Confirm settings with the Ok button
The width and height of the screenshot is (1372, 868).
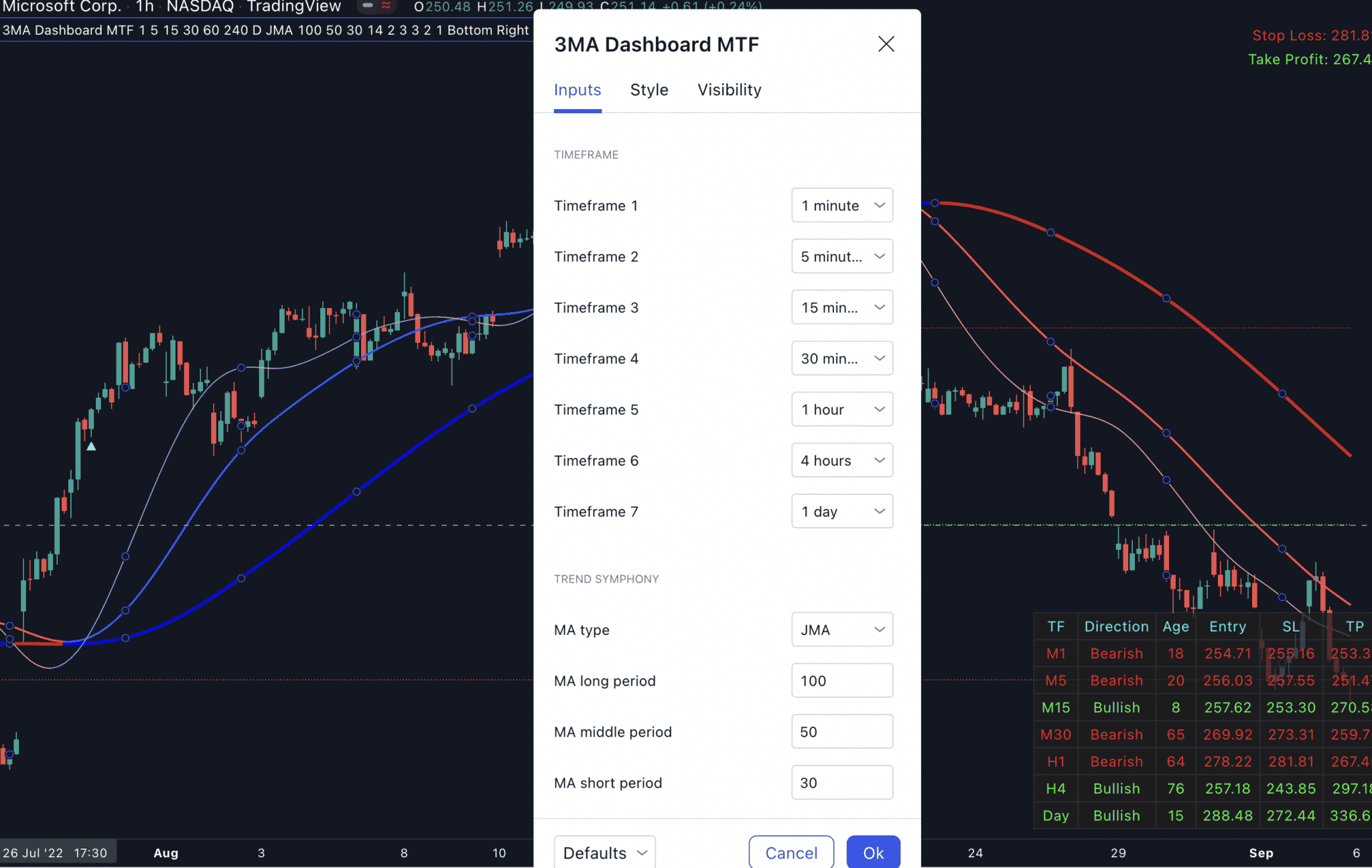pyautogui.click(x=873, y=852)
